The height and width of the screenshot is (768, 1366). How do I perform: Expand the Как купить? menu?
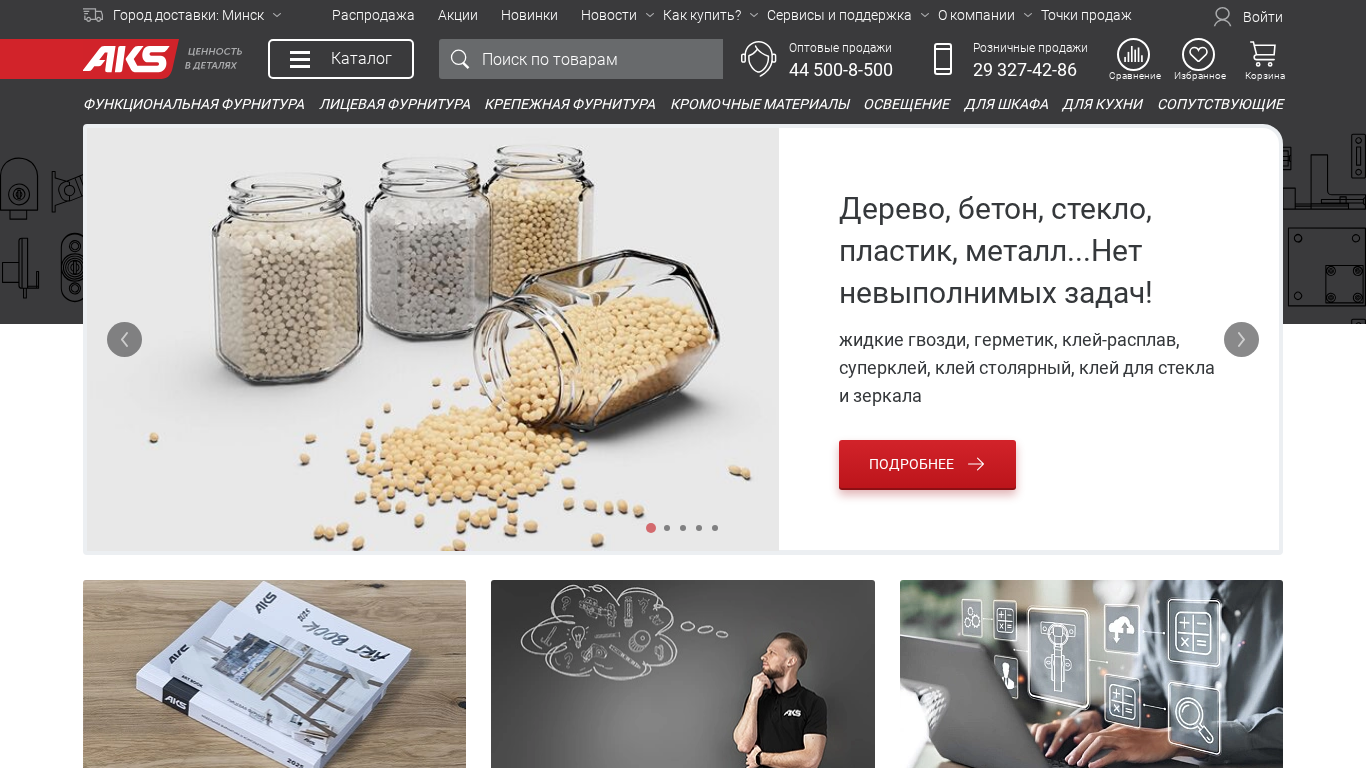[710, 15]
